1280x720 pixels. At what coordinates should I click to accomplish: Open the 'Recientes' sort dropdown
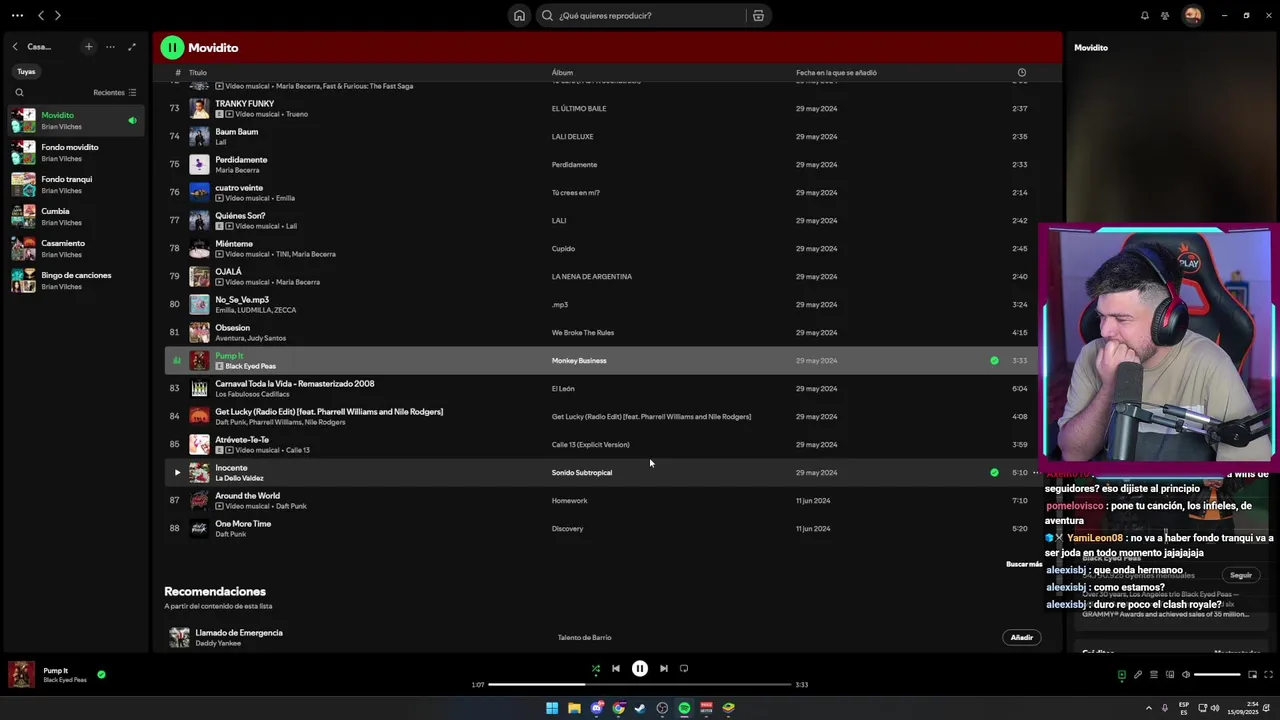[114, 93]
